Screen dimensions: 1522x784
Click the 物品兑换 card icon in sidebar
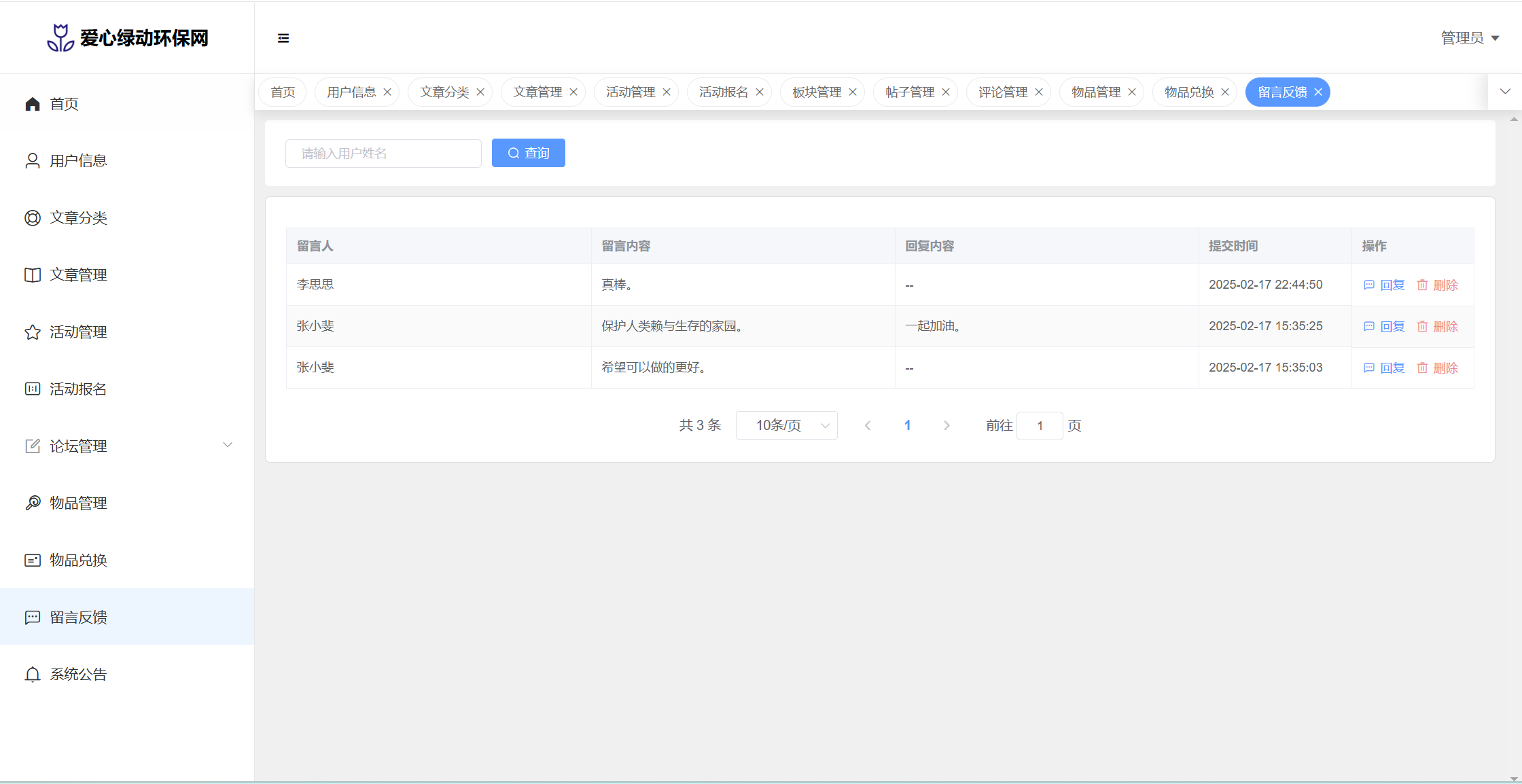coord(33,560)
